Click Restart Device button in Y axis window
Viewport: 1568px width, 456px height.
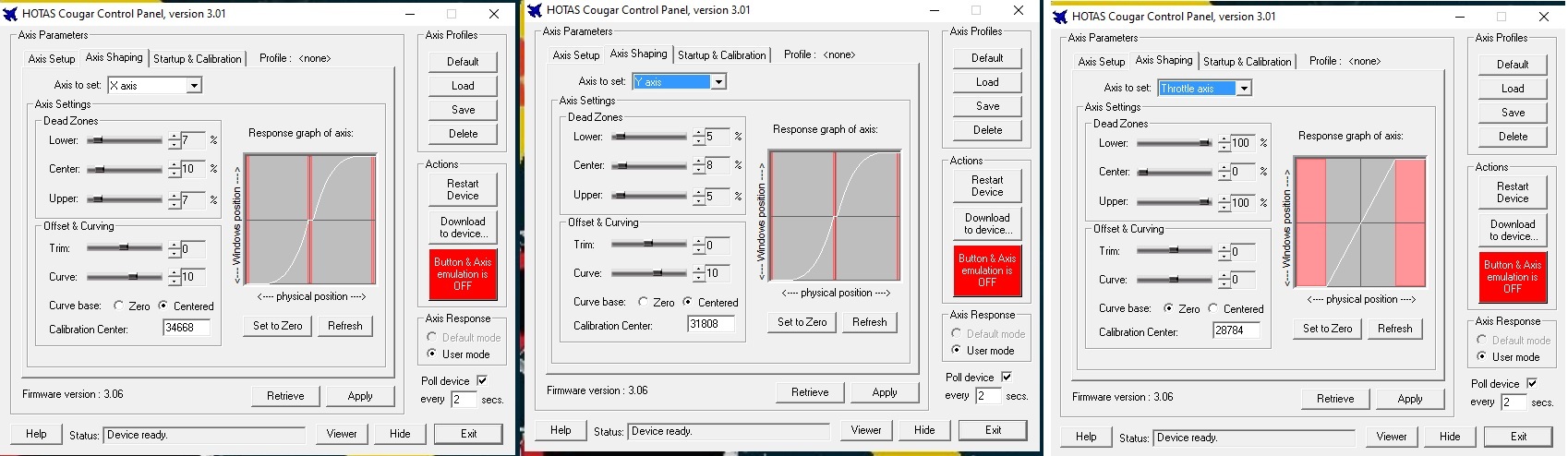click(x=988, y=186)
